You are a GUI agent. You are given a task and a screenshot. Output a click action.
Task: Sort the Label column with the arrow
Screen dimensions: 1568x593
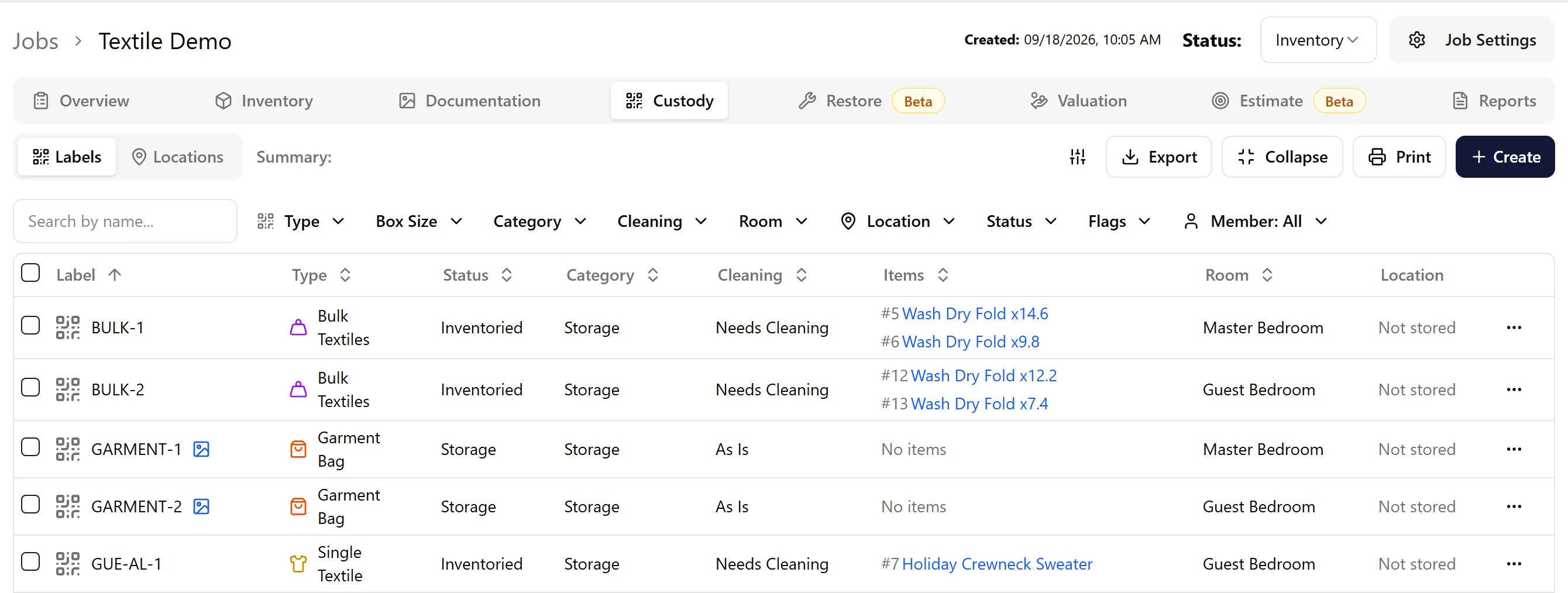coord(115,275)
